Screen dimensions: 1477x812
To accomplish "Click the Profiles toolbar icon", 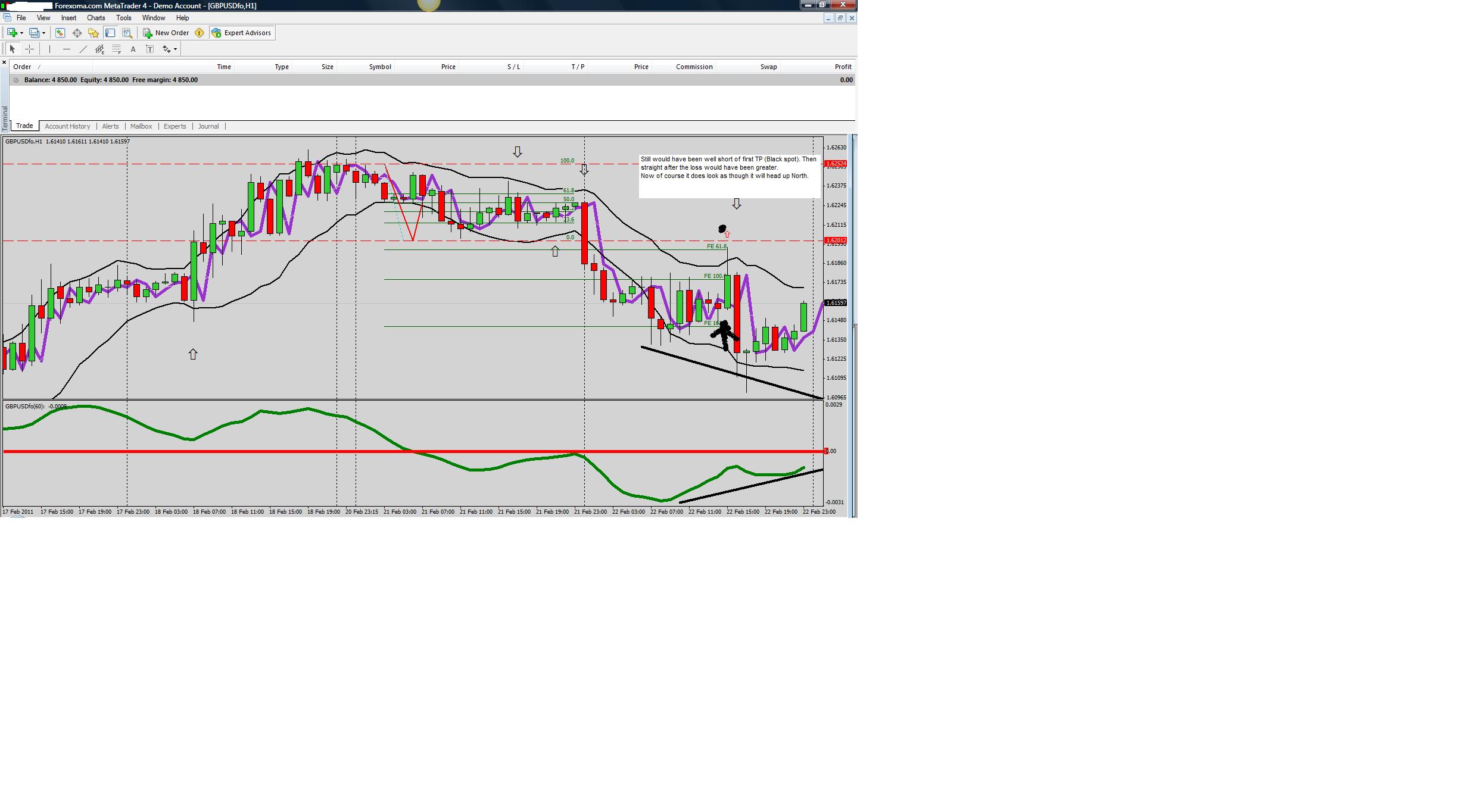I will [x=34, y=33].
